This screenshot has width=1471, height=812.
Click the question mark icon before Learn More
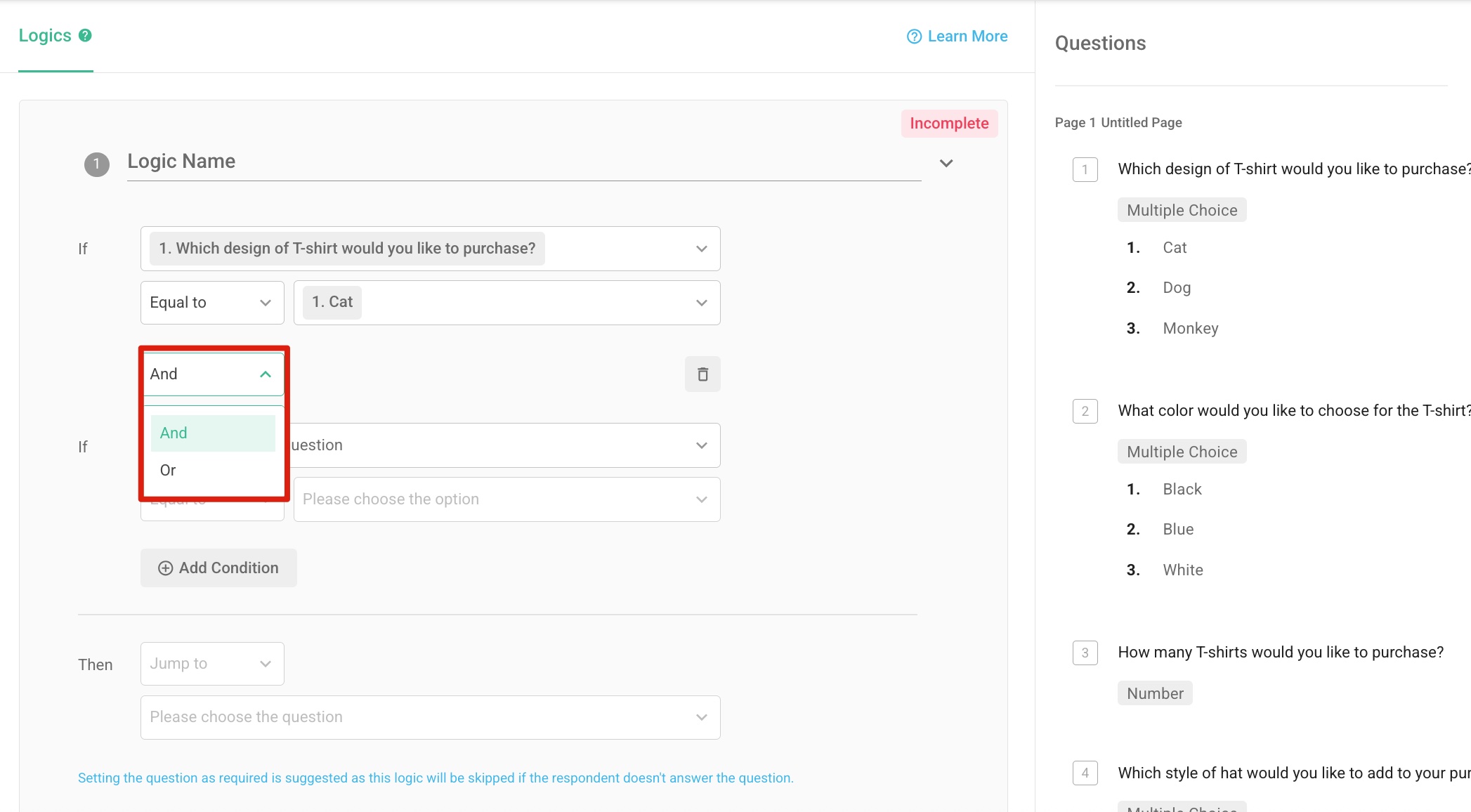pyautogui.click(x=913, y=36)
